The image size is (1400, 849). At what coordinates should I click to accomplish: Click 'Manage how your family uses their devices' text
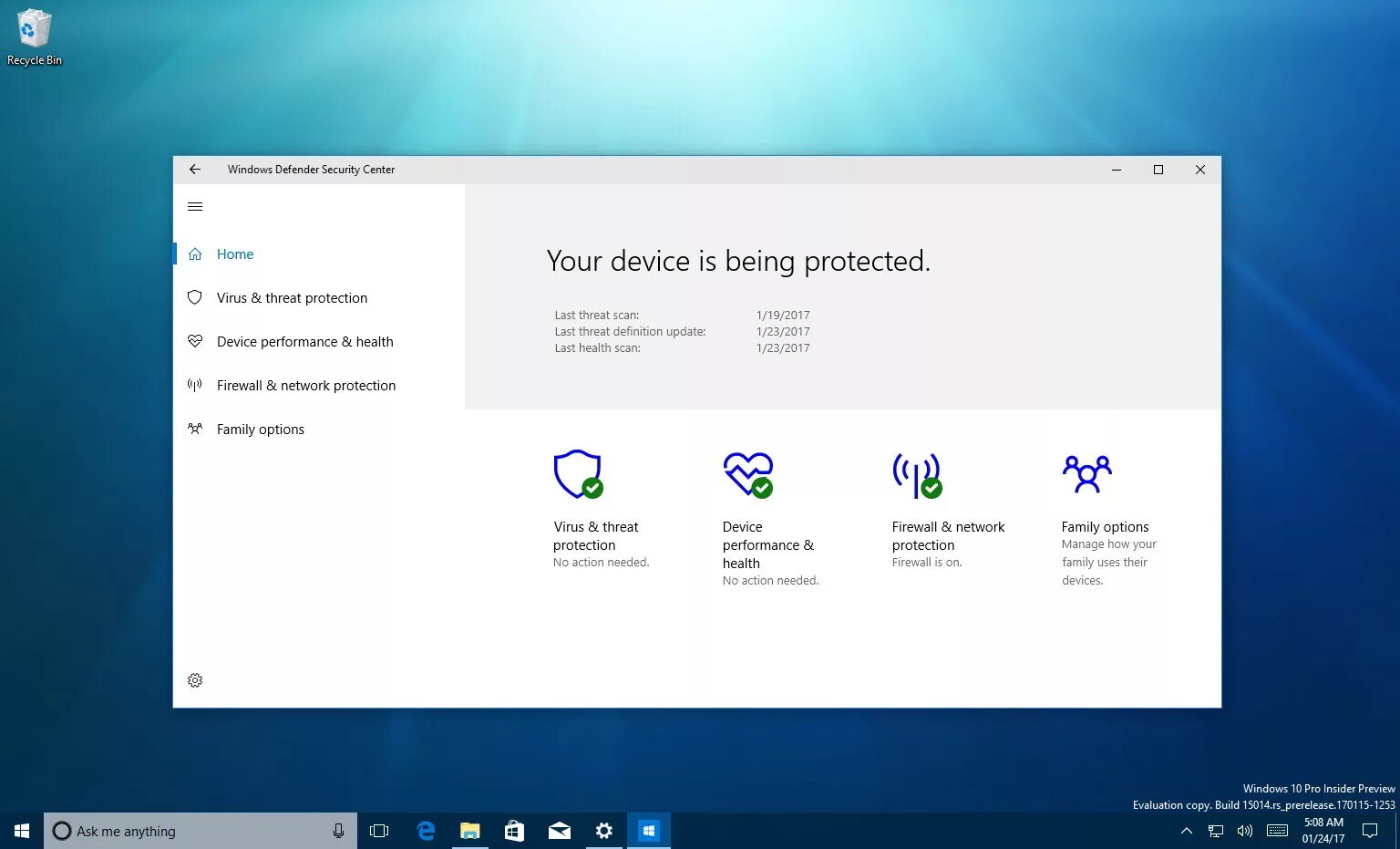(x=1108, y=563)
